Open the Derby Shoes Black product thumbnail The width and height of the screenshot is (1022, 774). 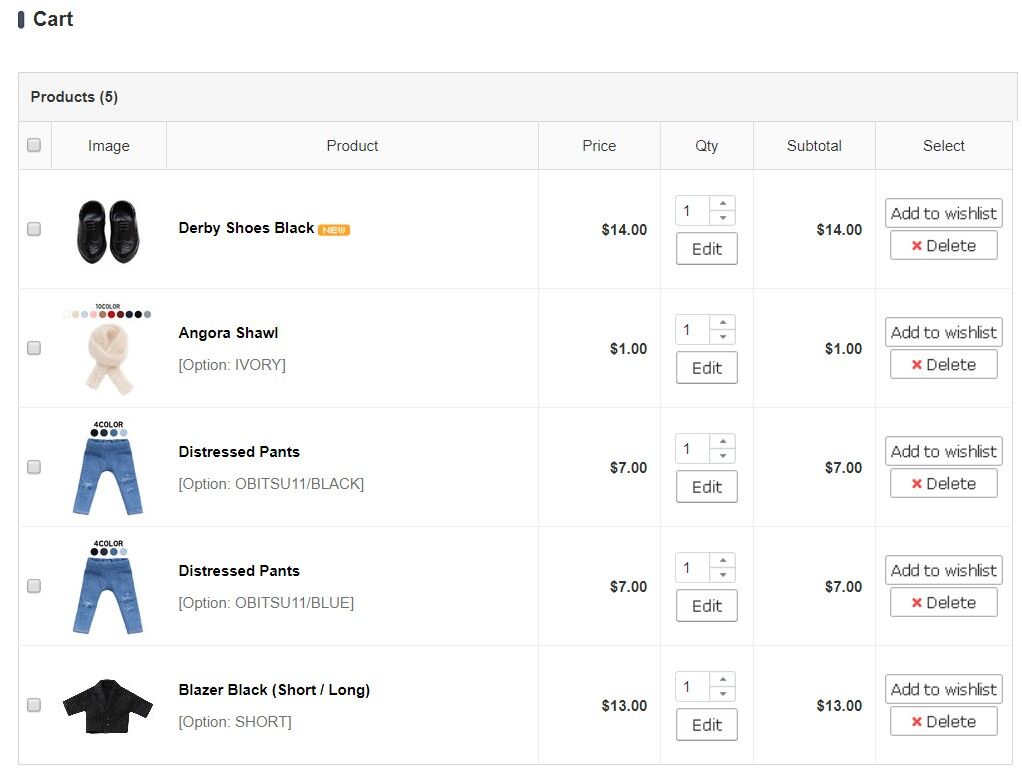(108, 231)
